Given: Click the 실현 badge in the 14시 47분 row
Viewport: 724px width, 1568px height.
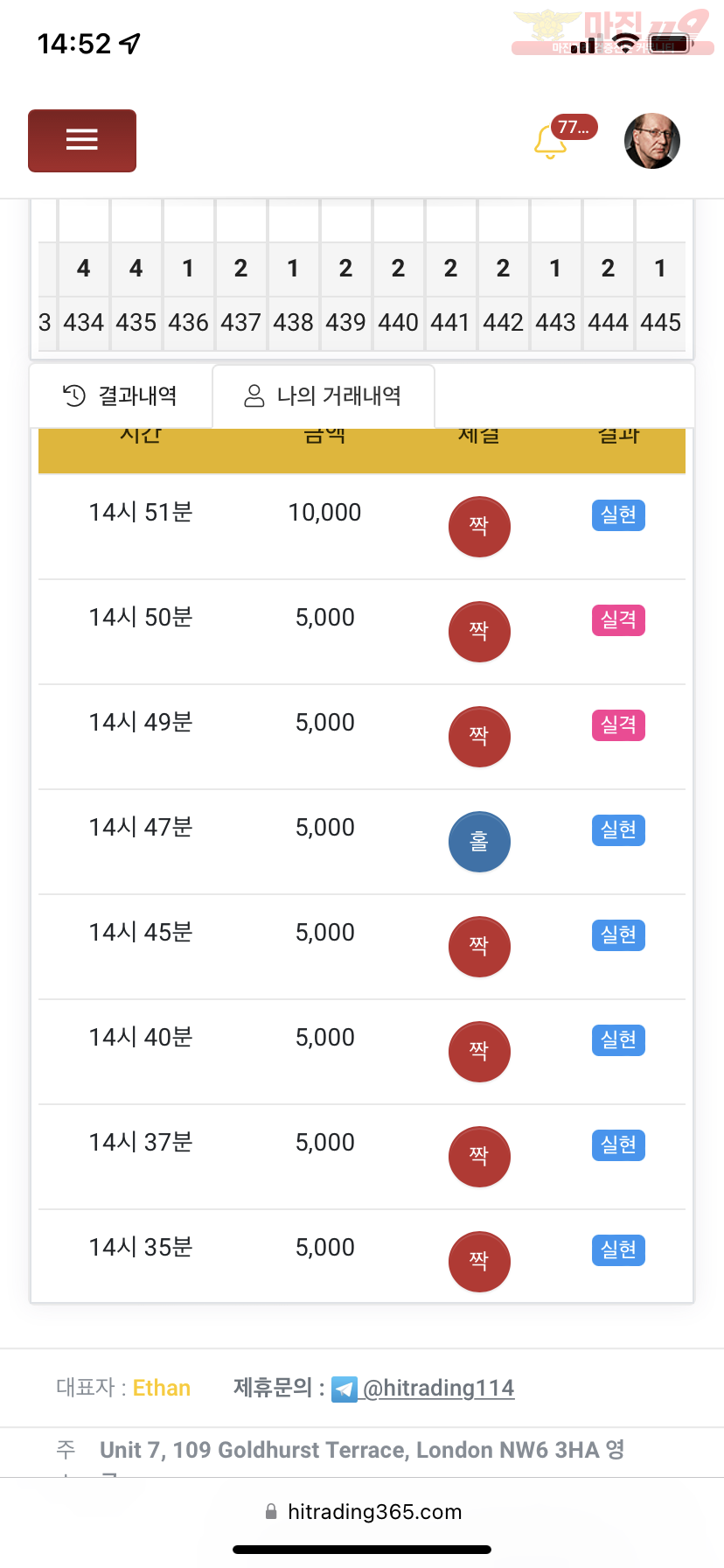Looking at the screenshot, I should [x=618, y=829].
